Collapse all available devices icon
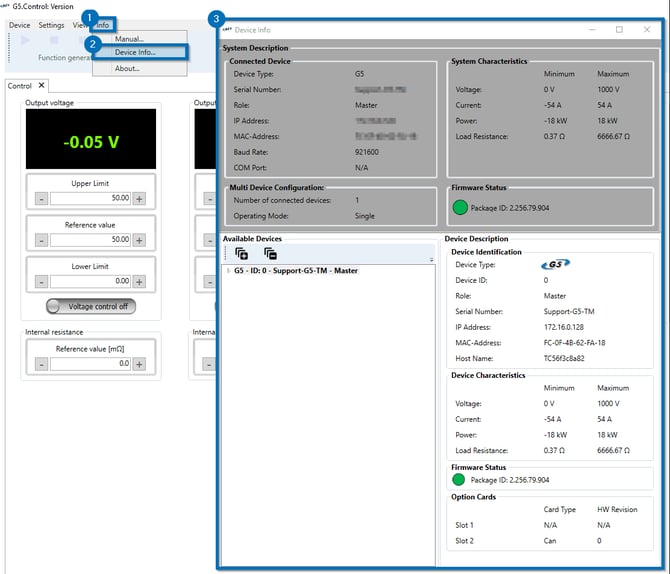This screenshot has width=670, height=574. (270, 254)
